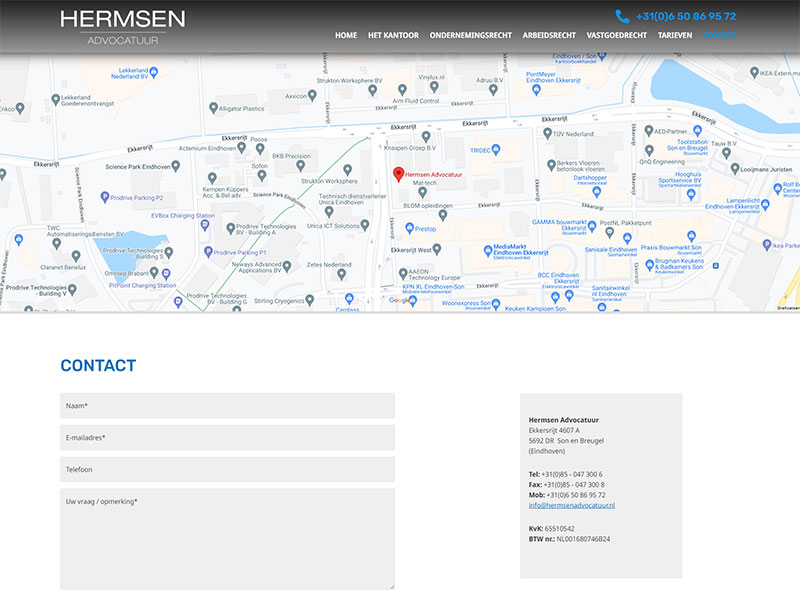The height and width of the screenshot is (600, 800).
Task: Click the BTW number NL001680746B24
Action: [583, 539]
